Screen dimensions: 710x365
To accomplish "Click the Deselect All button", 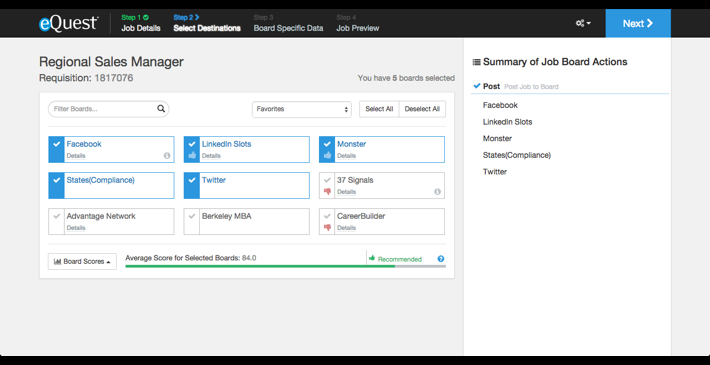I will (422, 109).
